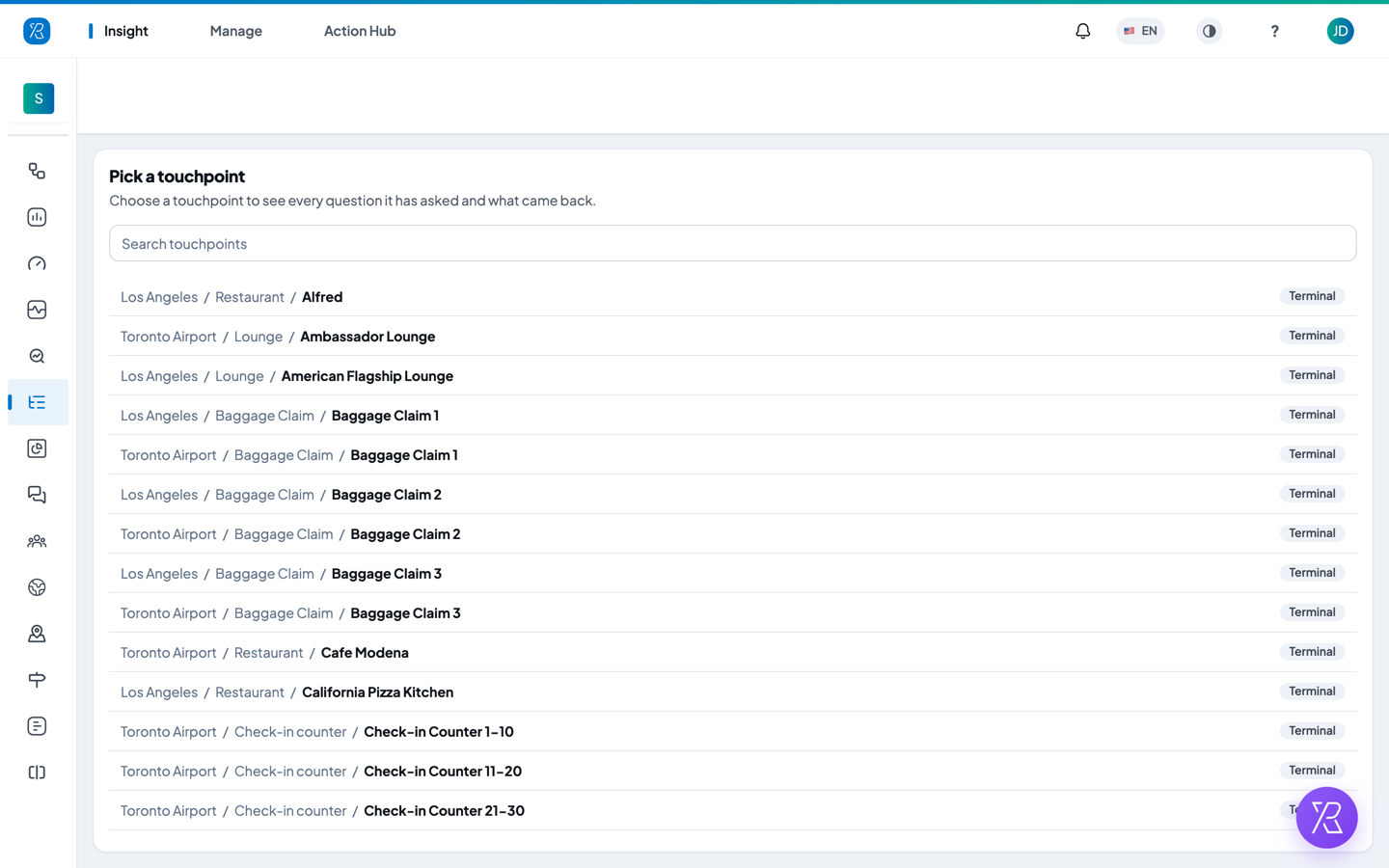Open the map pin person sidebar icon
1389x868 pixels.
(37, 634)
